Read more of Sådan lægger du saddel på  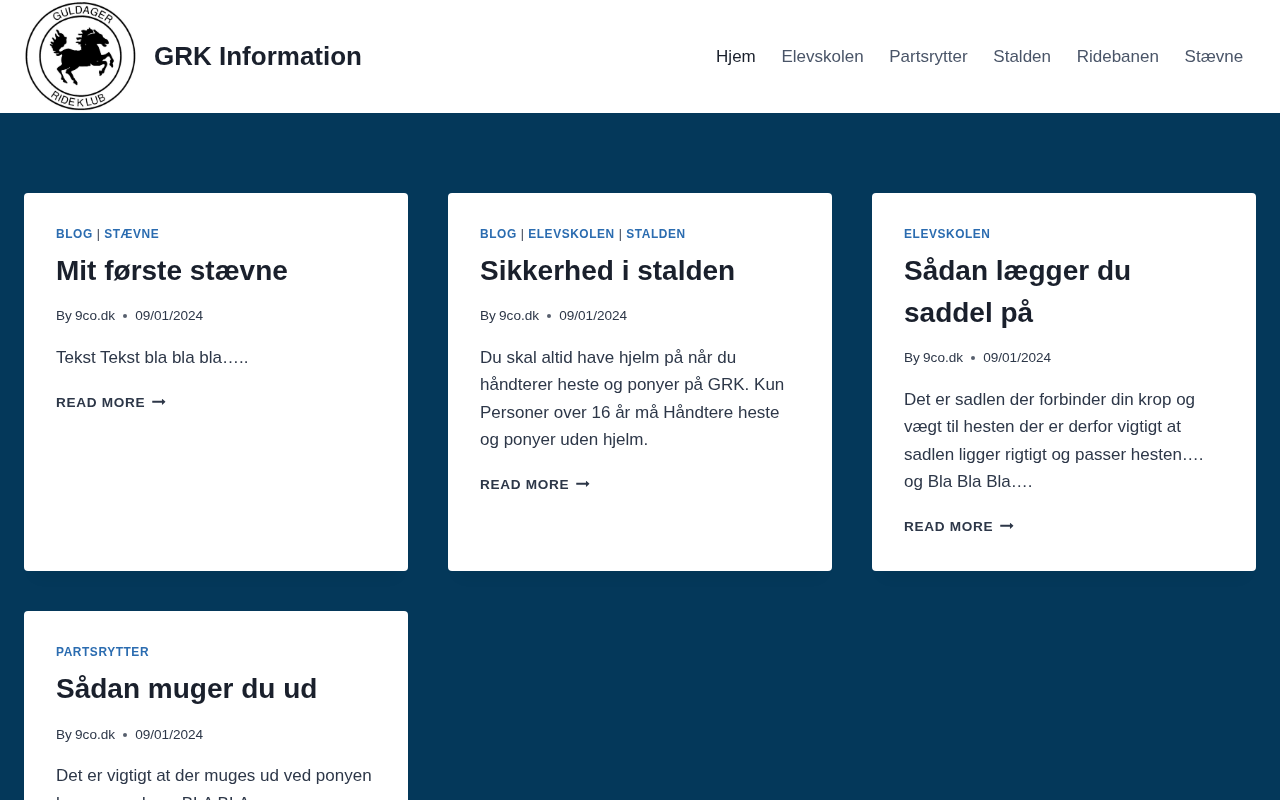[x=959, y=526]
